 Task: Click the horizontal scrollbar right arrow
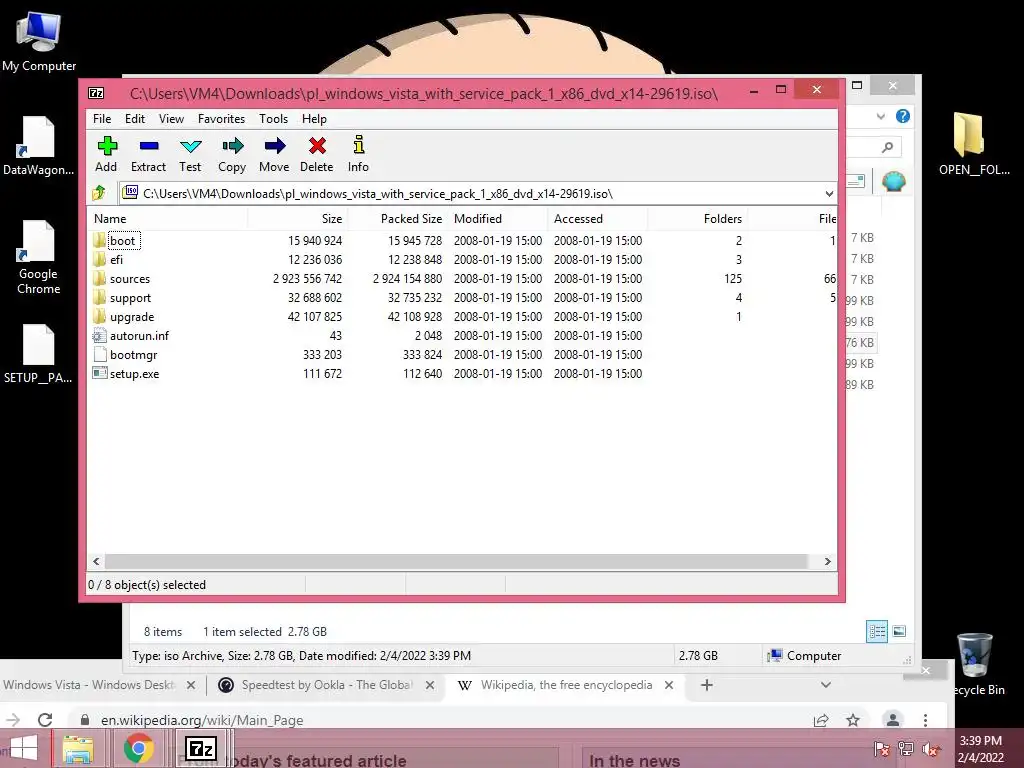click(x=827, y=562)
